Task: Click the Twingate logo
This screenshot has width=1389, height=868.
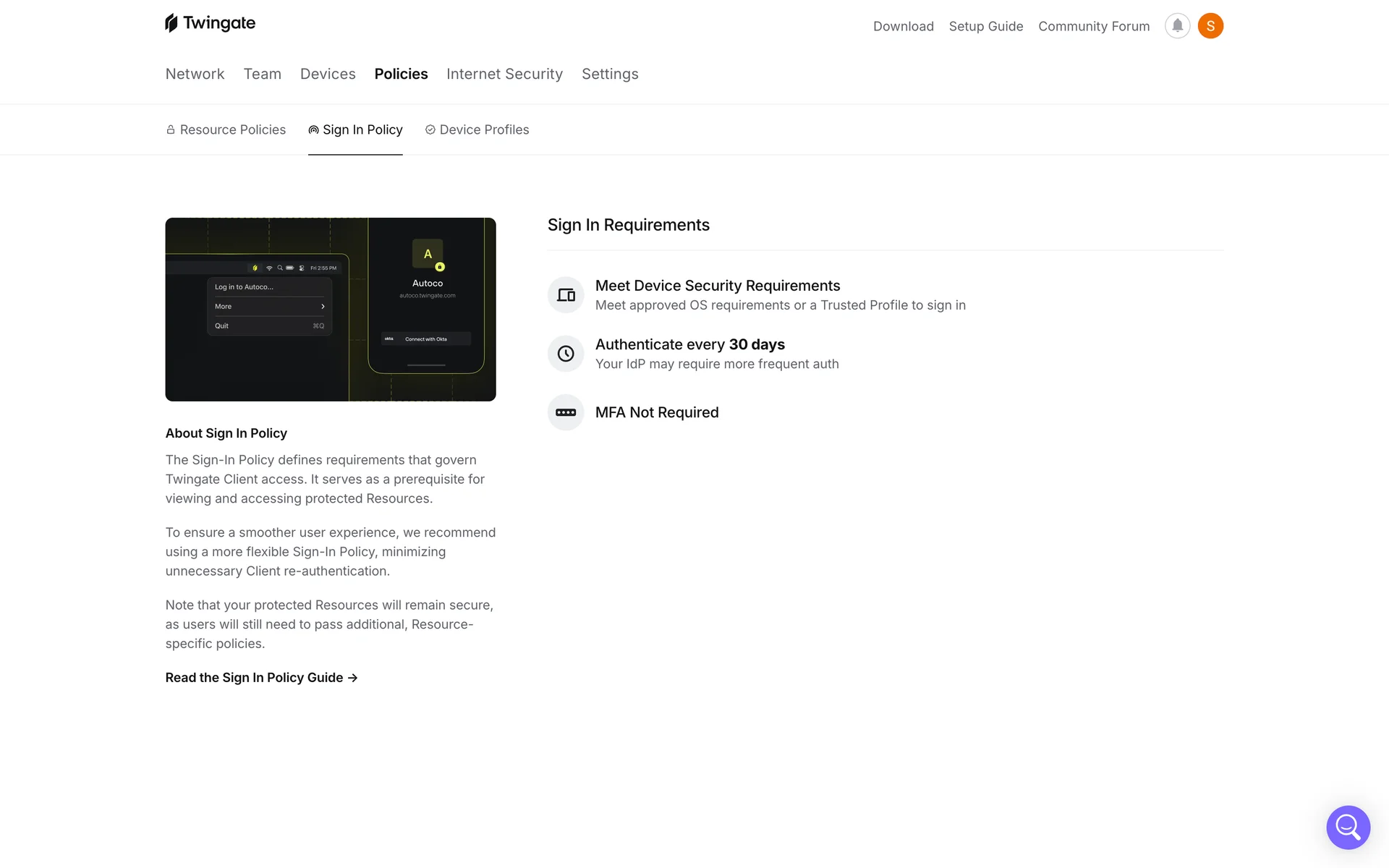Action: [x=210, y=23]
